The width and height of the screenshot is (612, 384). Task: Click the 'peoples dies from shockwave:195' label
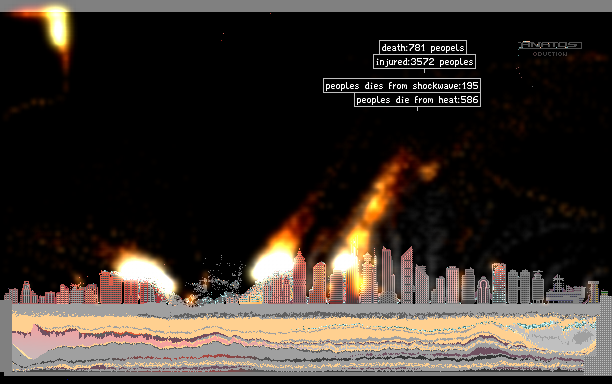click(x=402, y=85)
